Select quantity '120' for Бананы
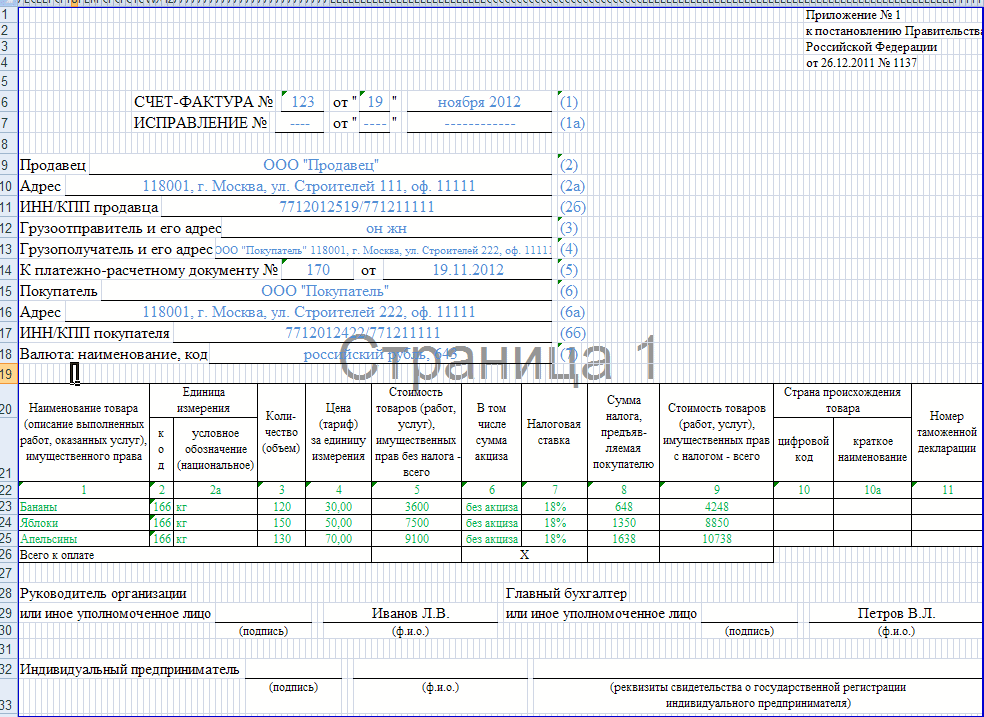The image size is (984, 717). (282, 506)
